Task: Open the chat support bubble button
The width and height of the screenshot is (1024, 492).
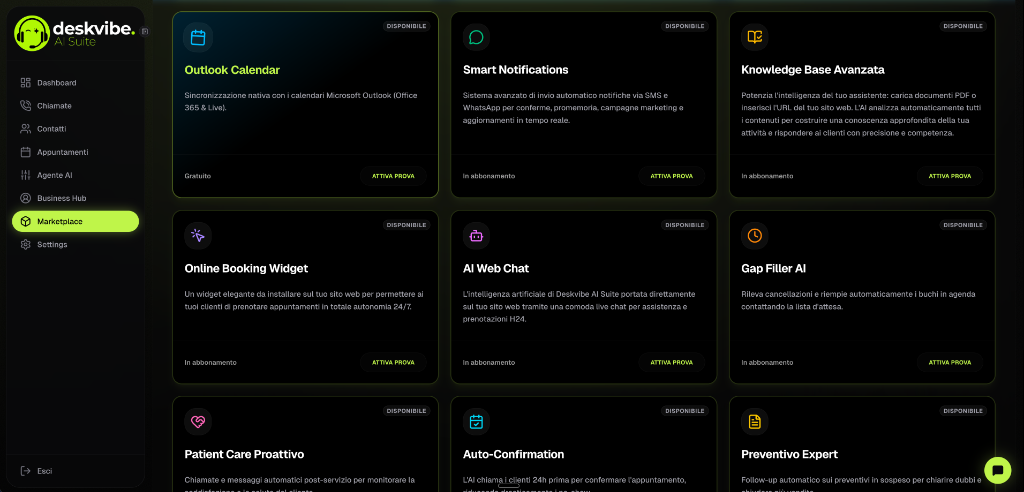Action: click(997, 470)
